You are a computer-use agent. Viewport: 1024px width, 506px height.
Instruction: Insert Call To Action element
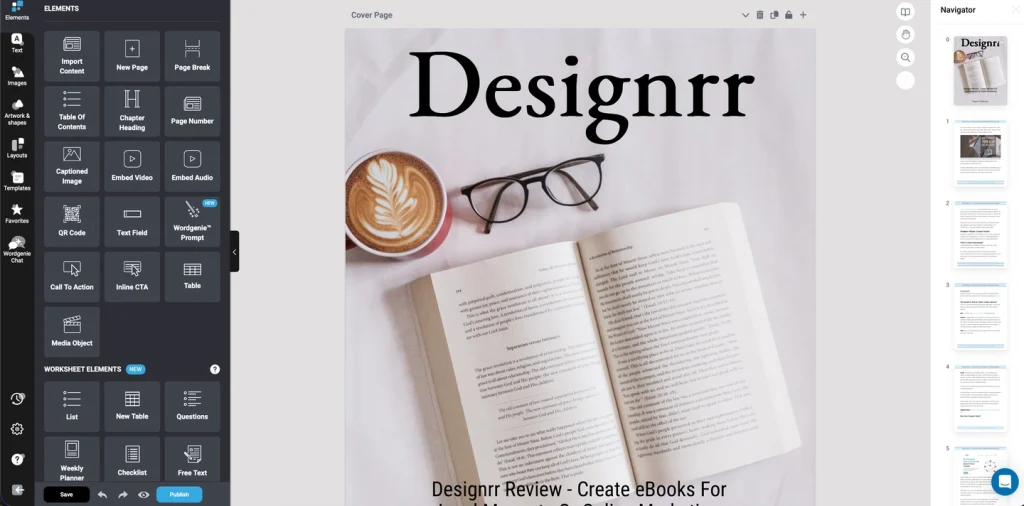[72, 277]
